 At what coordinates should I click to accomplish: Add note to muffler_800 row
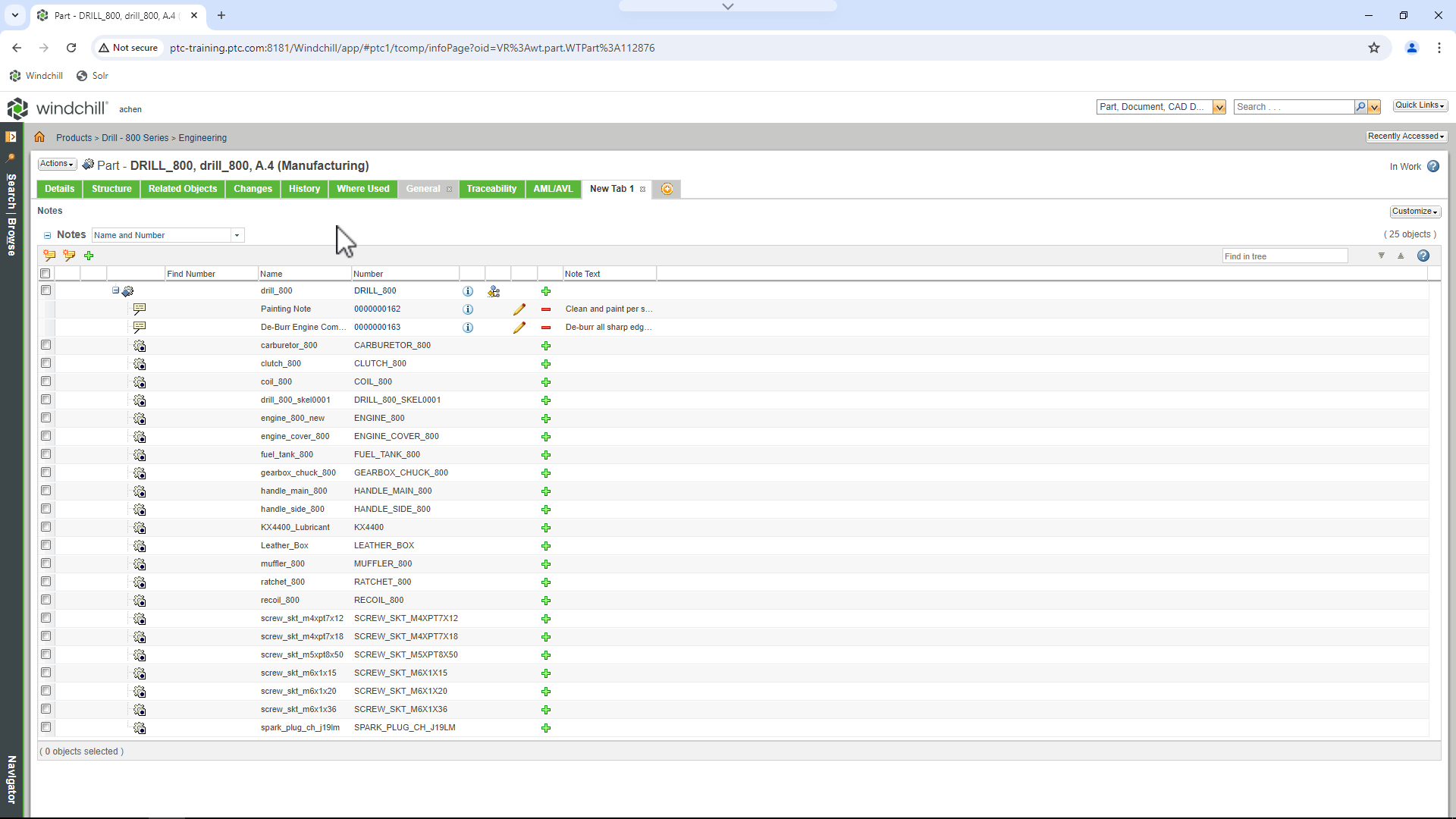pyautogui.click(x=546, y=564)
